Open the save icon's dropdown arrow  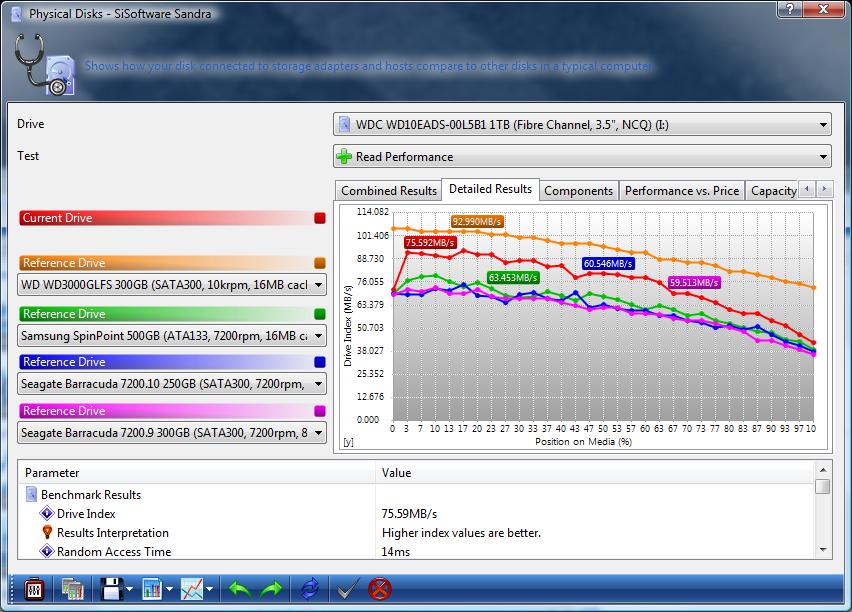[129, 589]
